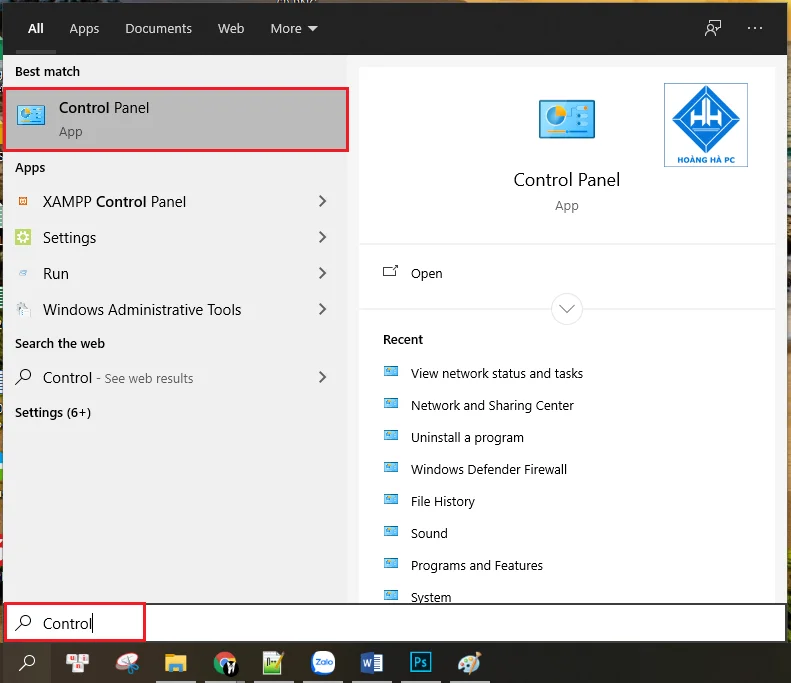Click the Settings (6+) heading
The image size is (791, 683).
[x=53, y=413]
